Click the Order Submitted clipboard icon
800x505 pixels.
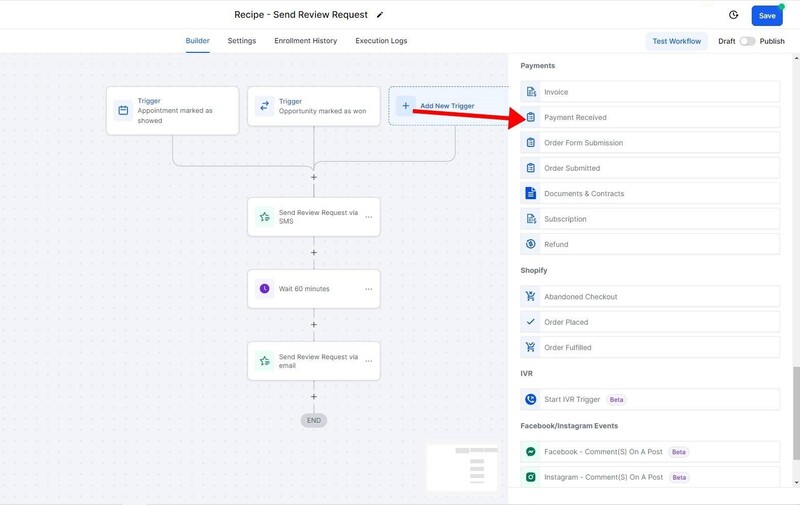tap(531, 168)
